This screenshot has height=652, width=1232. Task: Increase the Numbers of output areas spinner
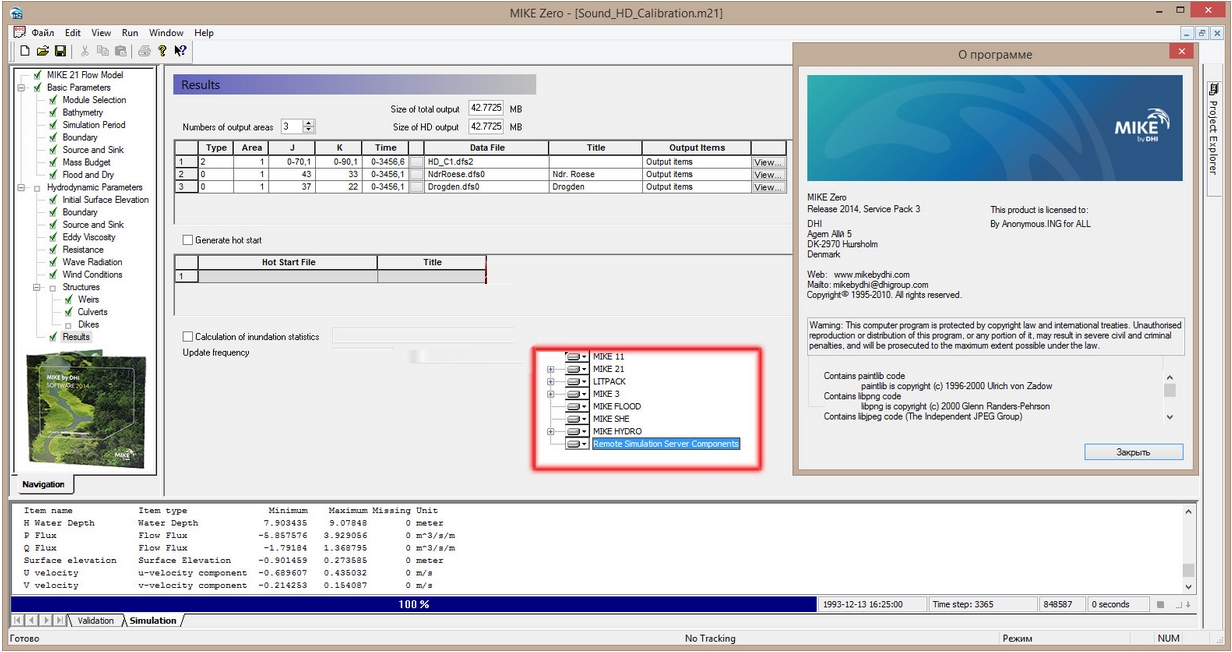[309, 124]
